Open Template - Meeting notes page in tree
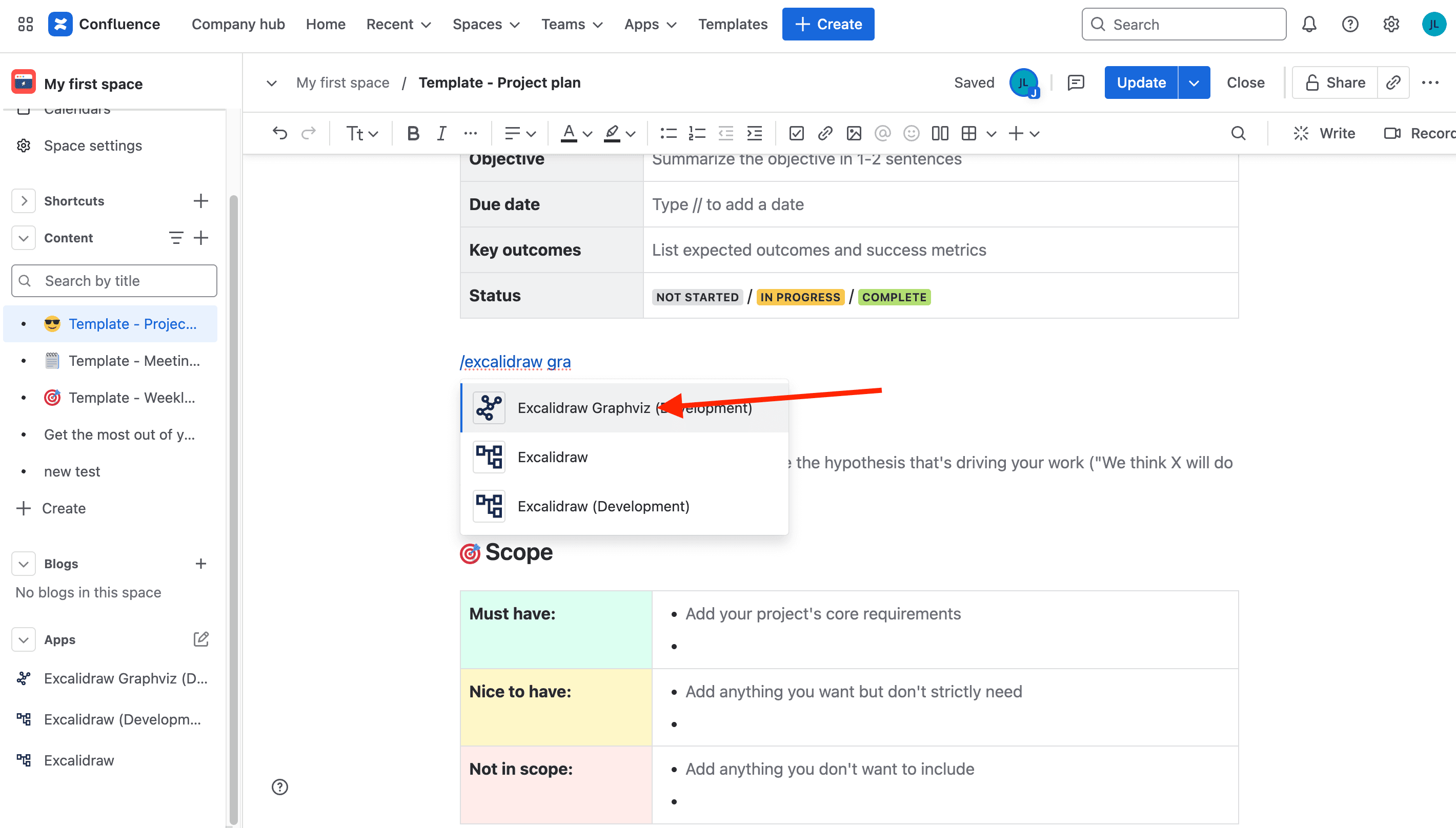1456x828 pixels. point(134,361)
